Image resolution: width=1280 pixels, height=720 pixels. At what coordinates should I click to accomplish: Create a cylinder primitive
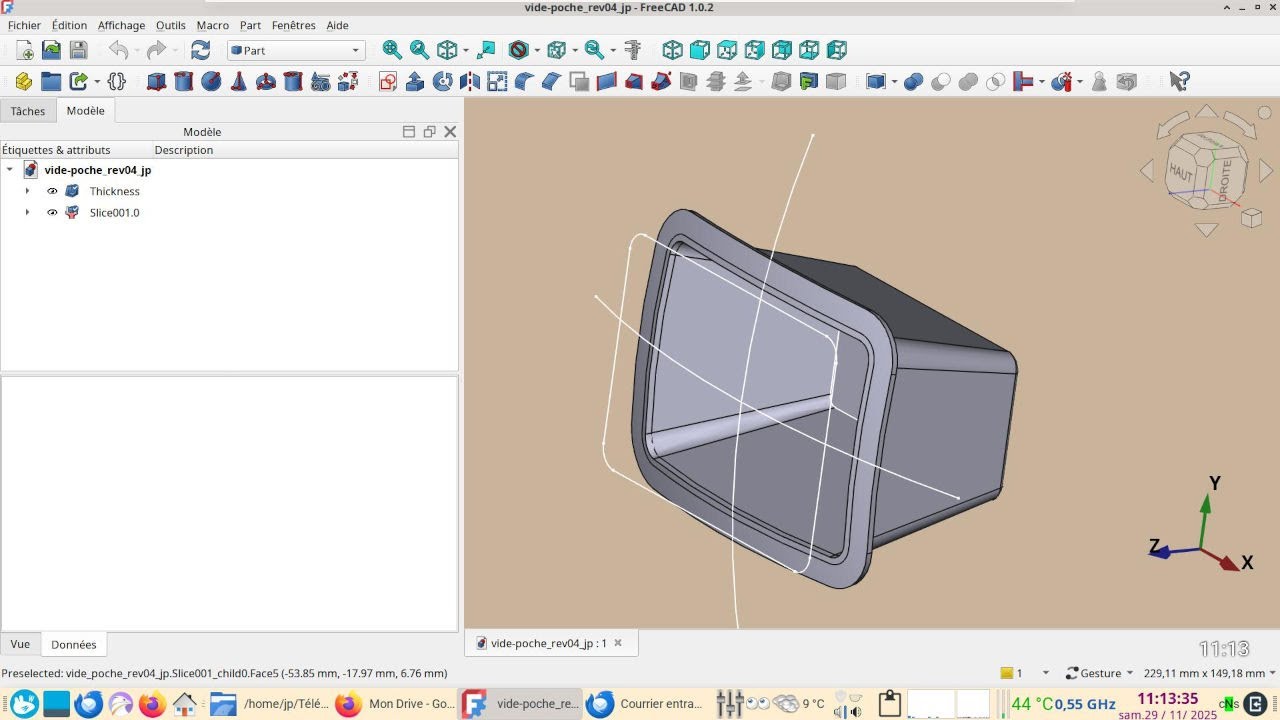(x=183, y=82)
